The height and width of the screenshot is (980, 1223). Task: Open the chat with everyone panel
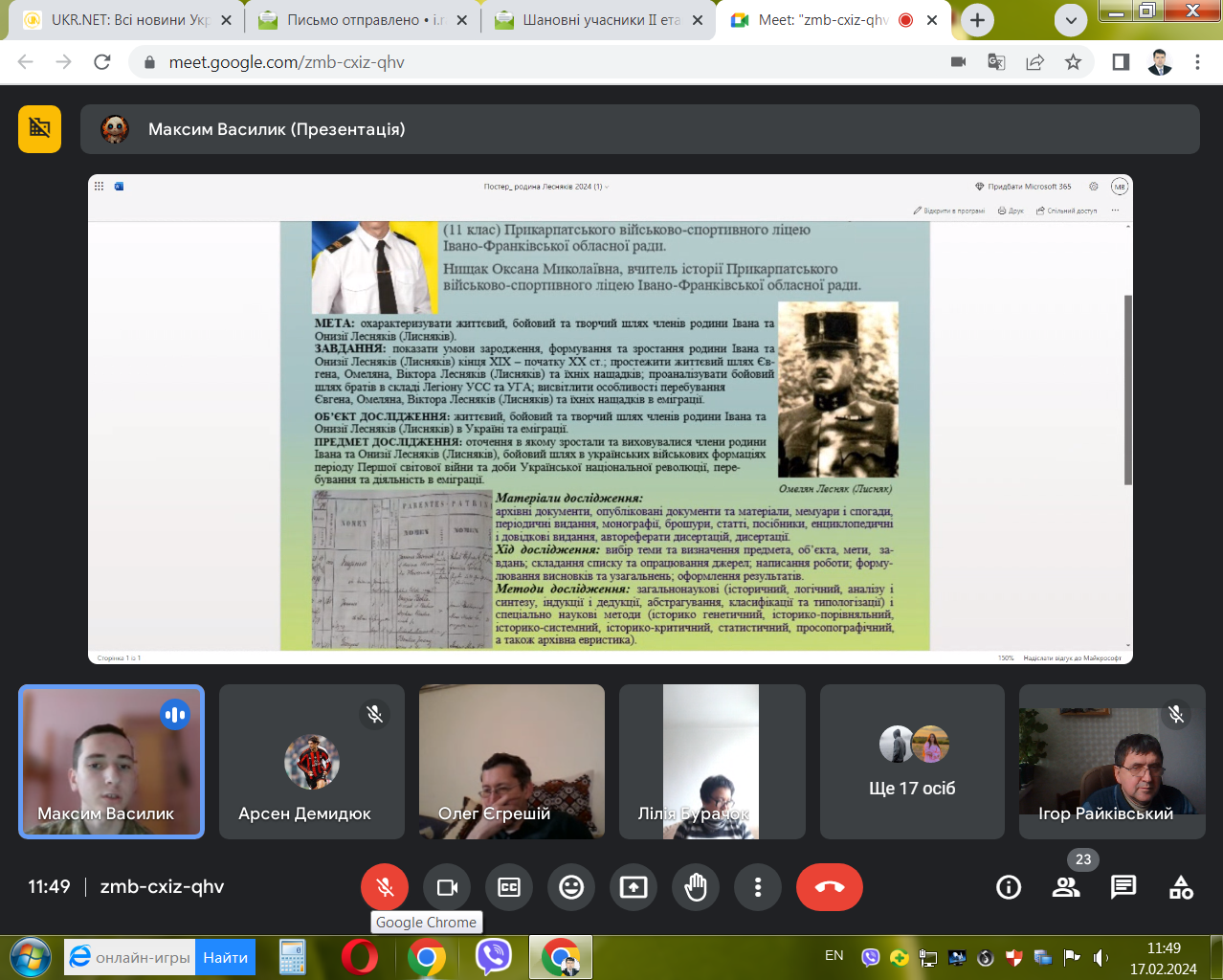(x=1123, y=887)
